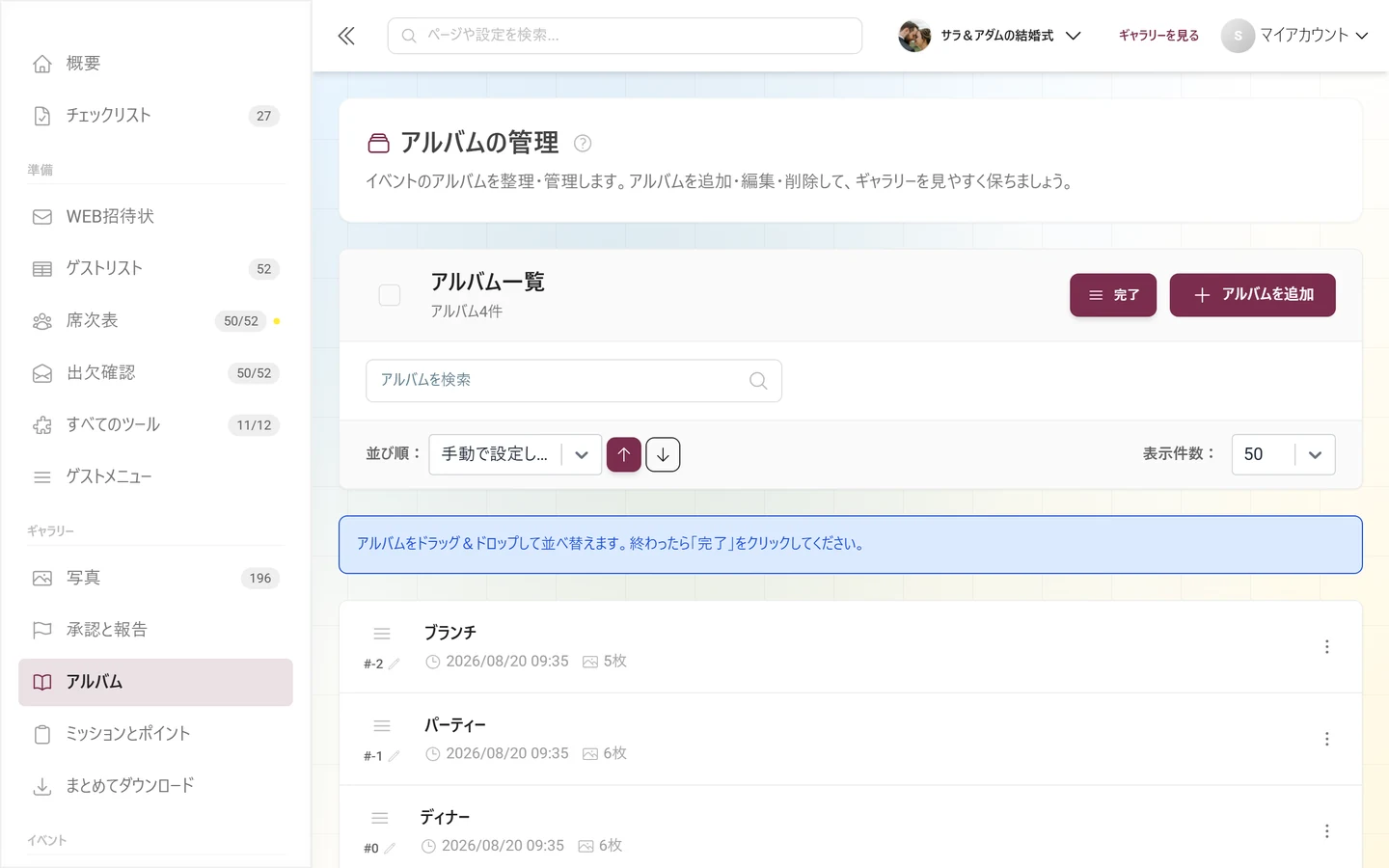
Task: Sort ascending with the up-arrow button
Action: (x=624, y=454)
